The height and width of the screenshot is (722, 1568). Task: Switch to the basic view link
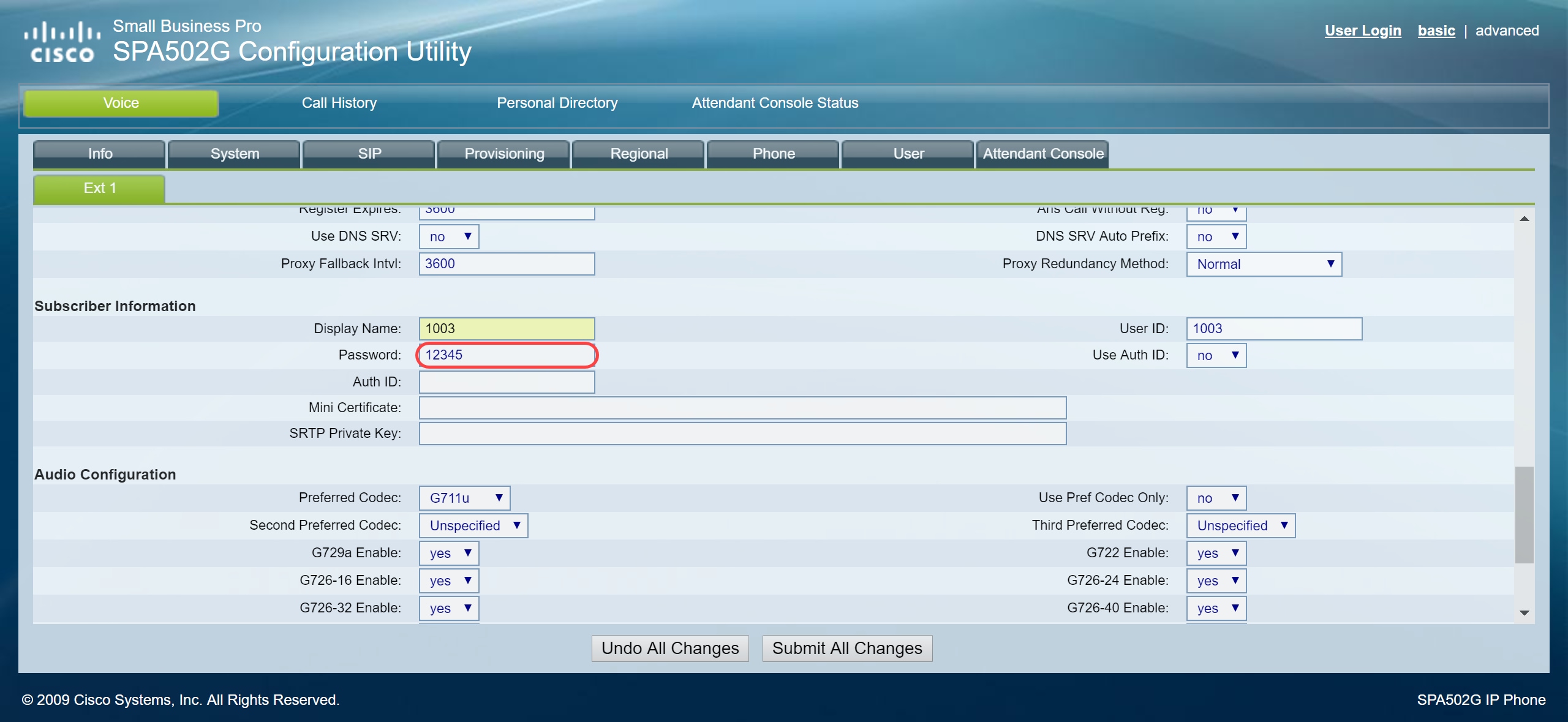(1436, 31)
